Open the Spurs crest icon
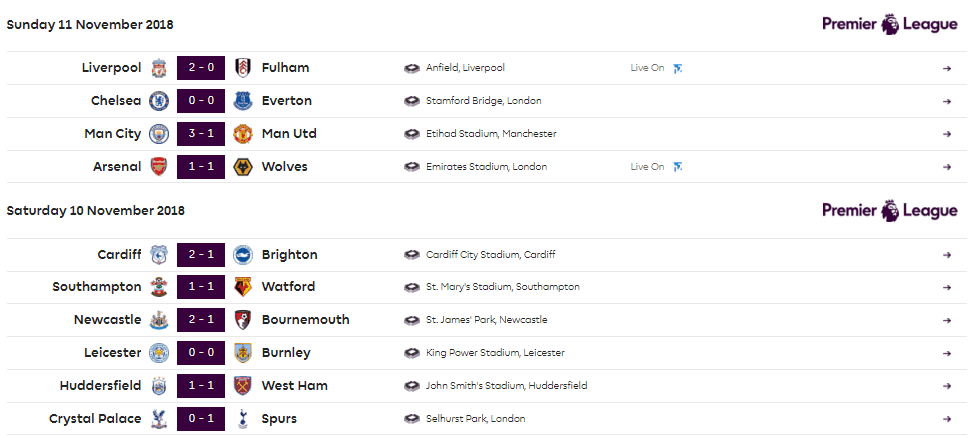This screenshot has width=974, height=438. [x=243, y=419]
